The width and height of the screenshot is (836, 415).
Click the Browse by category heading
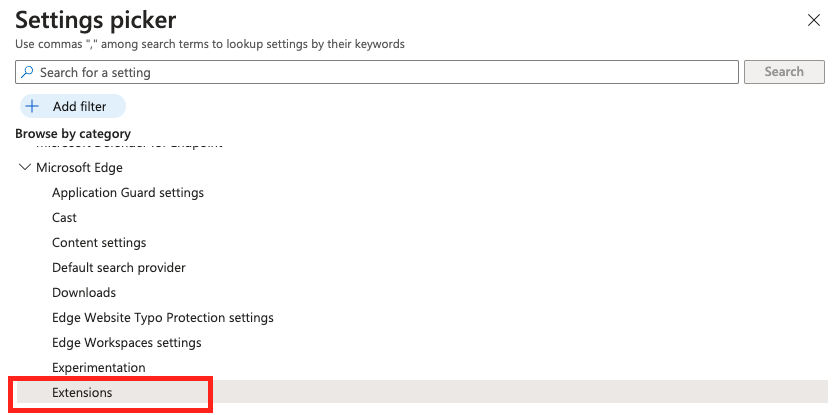pos(73,133)
